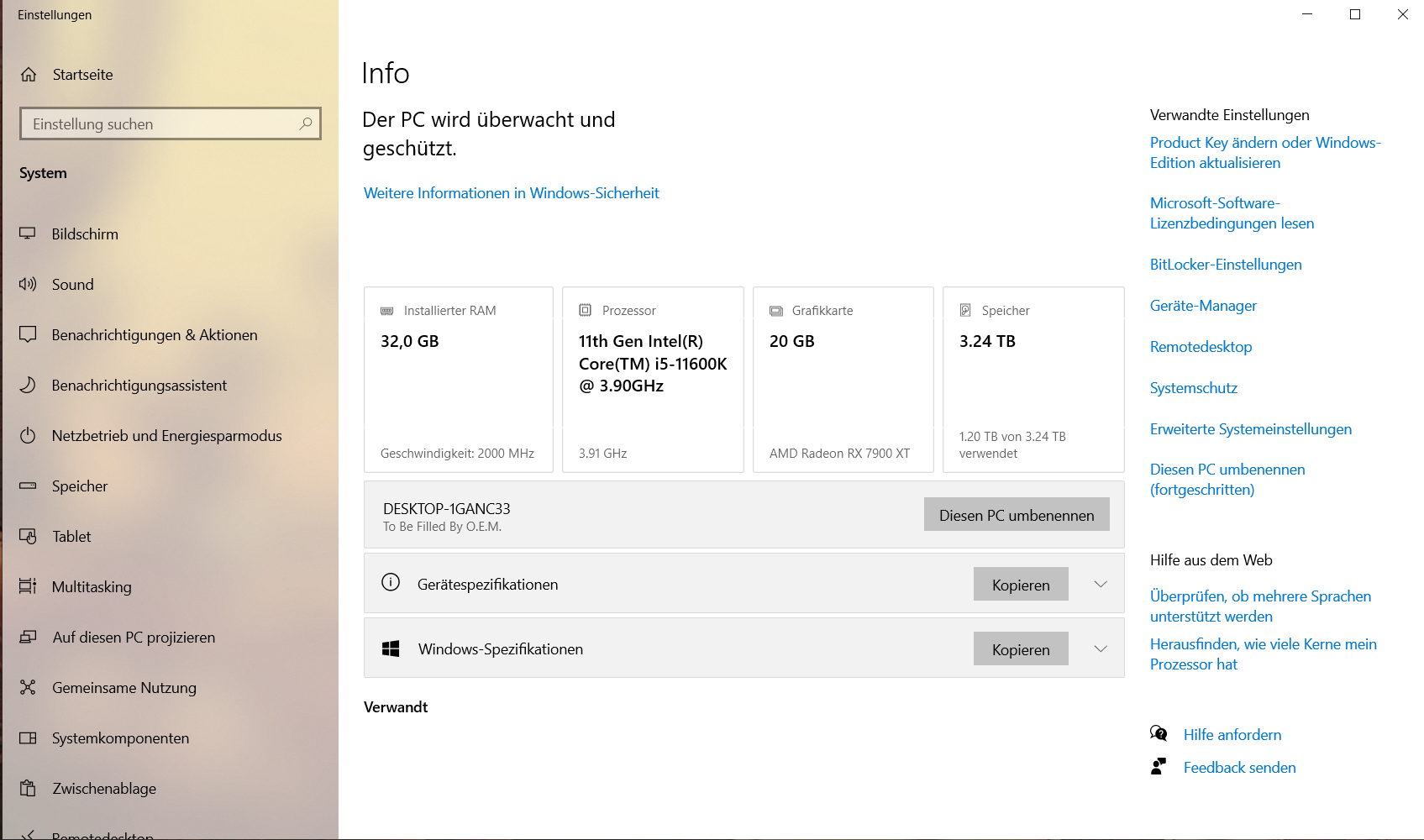Go to Tablet settings page

71,537
